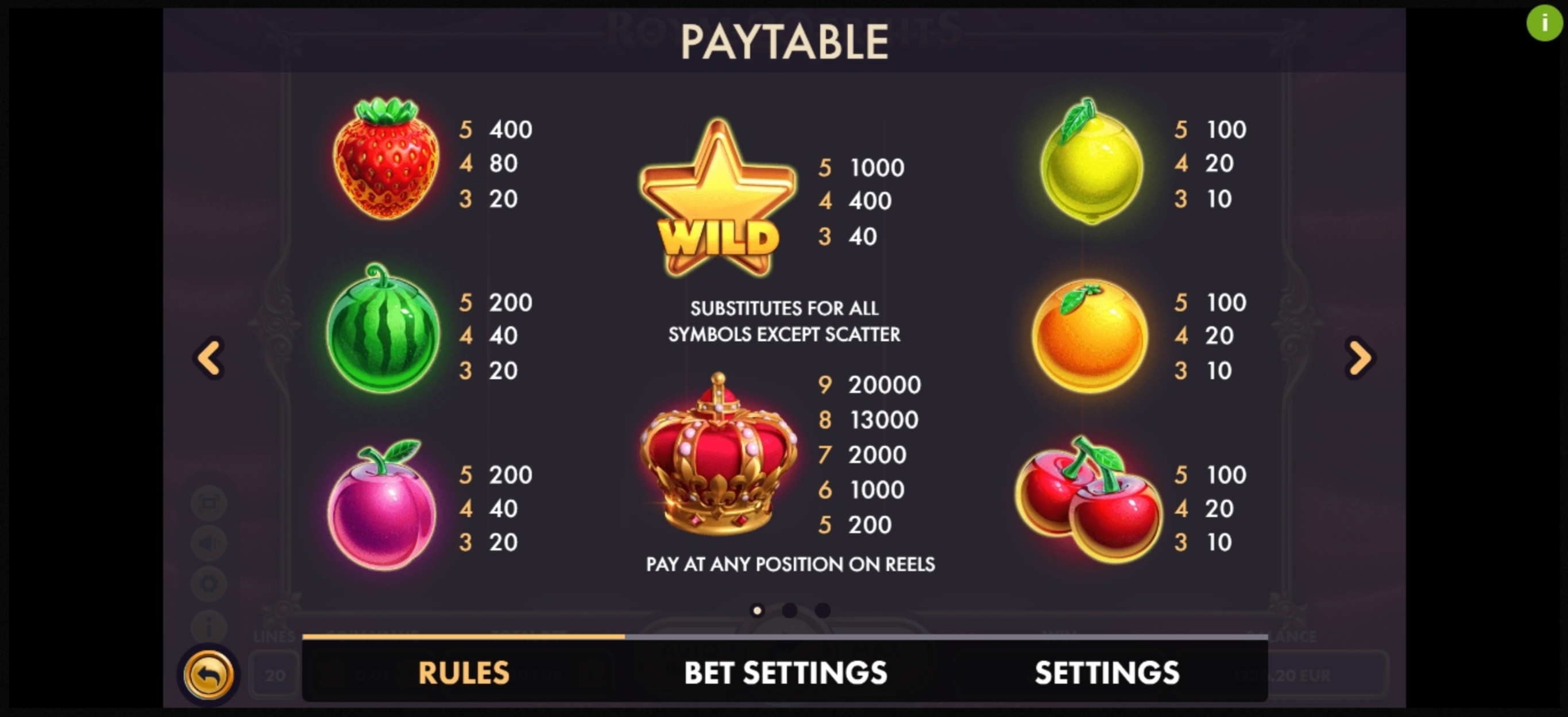Image resolution: width=1568 pixels, height=717 pixels.
Task: Click the gold Wild star symbol
Action: (717, 198)
